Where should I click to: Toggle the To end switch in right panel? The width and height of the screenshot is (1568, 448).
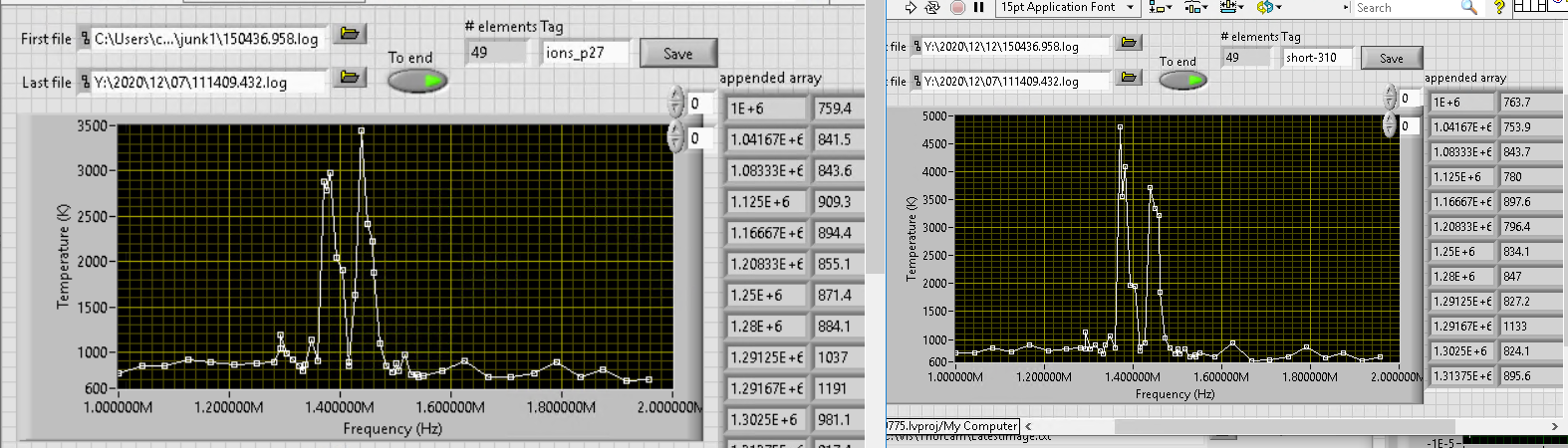(1182, 81)
